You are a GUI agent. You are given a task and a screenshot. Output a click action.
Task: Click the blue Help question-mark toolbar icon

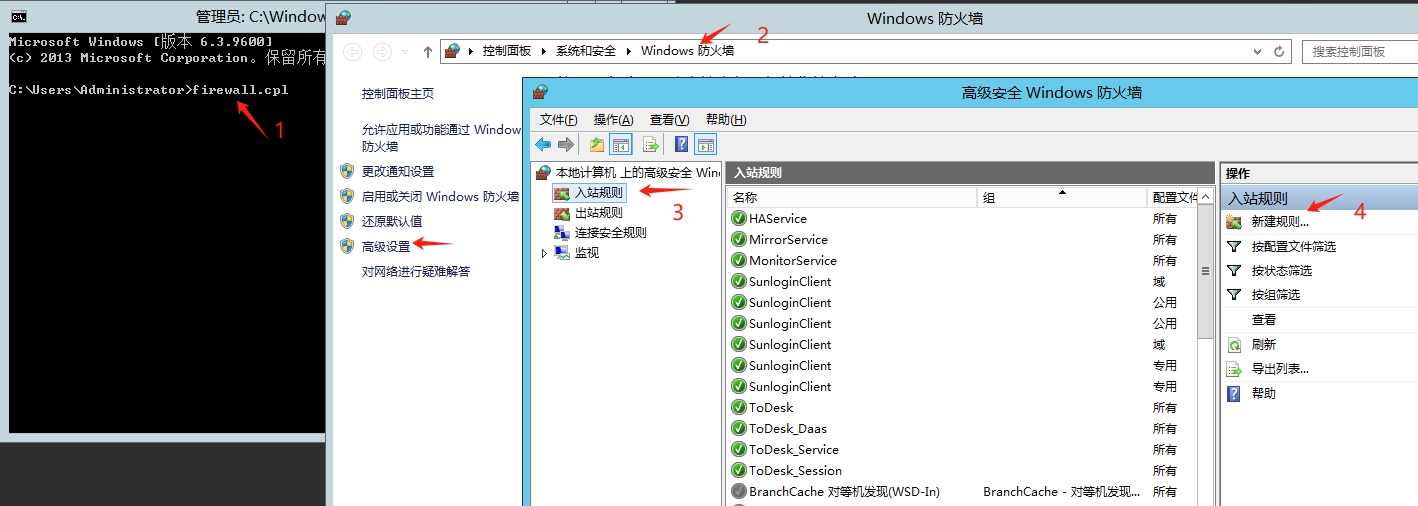(681, 144)
